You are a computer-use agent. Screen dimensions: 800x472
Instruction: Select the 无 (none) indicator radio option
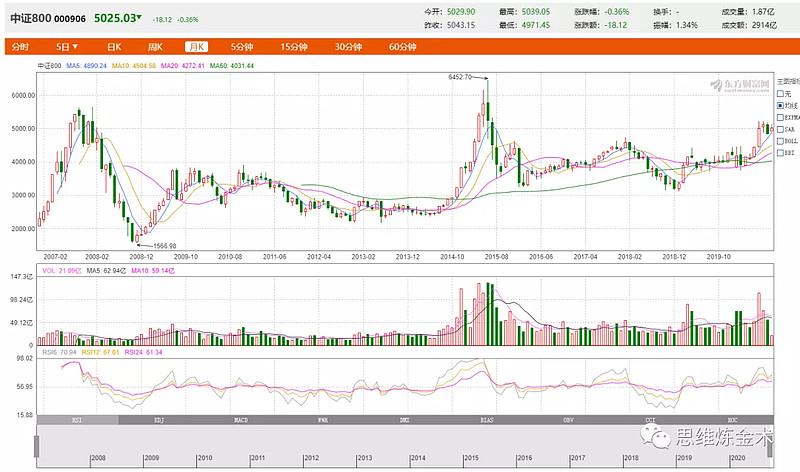point(781,92)
